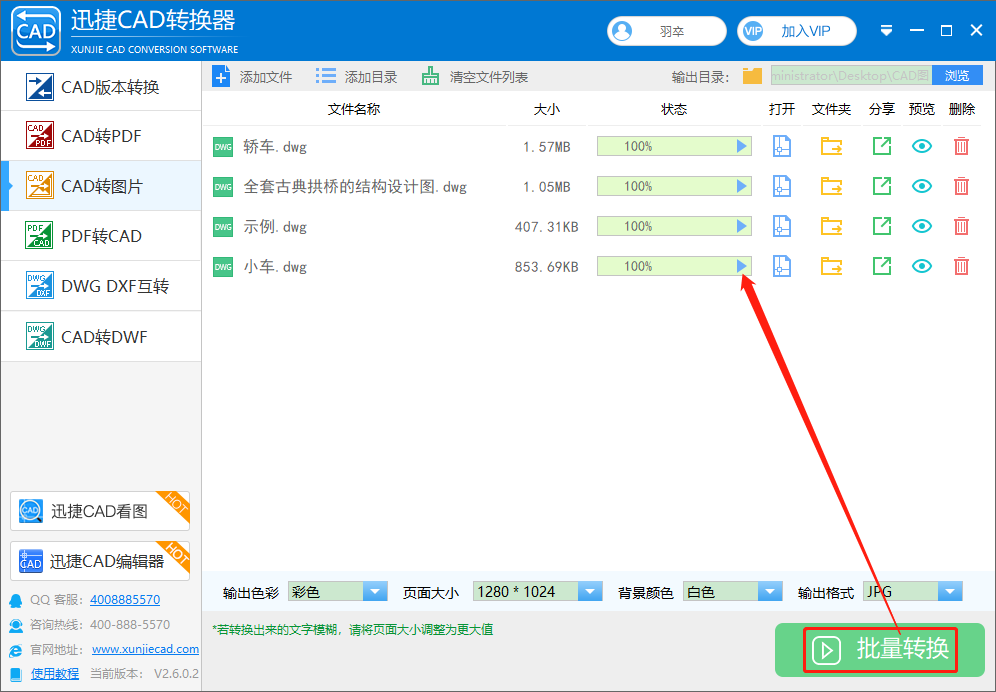Share the 小车.dwg file
Image resolution: width=996 pixels, height=692 pixels.
point(882,266)
